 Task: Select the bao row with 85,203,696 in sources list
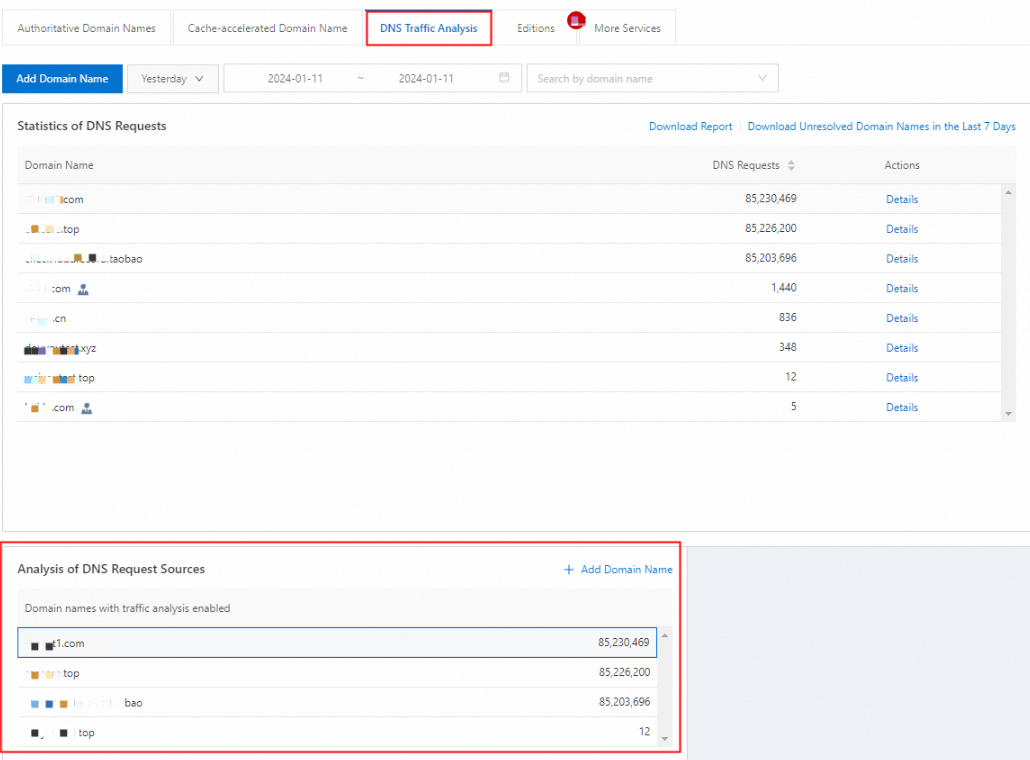click(x=337, y=702)
